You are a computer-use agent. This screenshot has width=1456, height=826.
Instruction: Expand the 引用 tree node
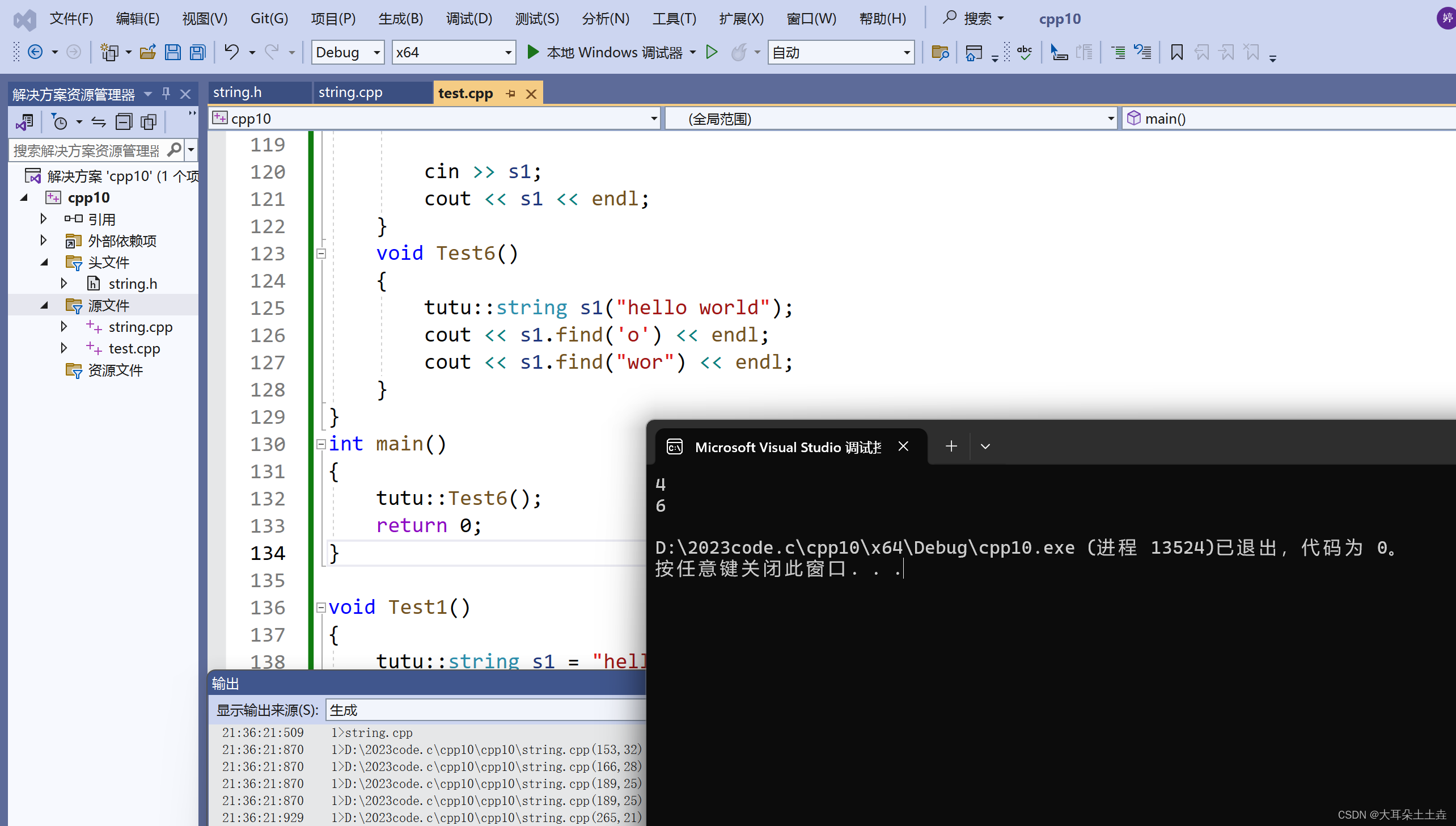coord(44,219)
